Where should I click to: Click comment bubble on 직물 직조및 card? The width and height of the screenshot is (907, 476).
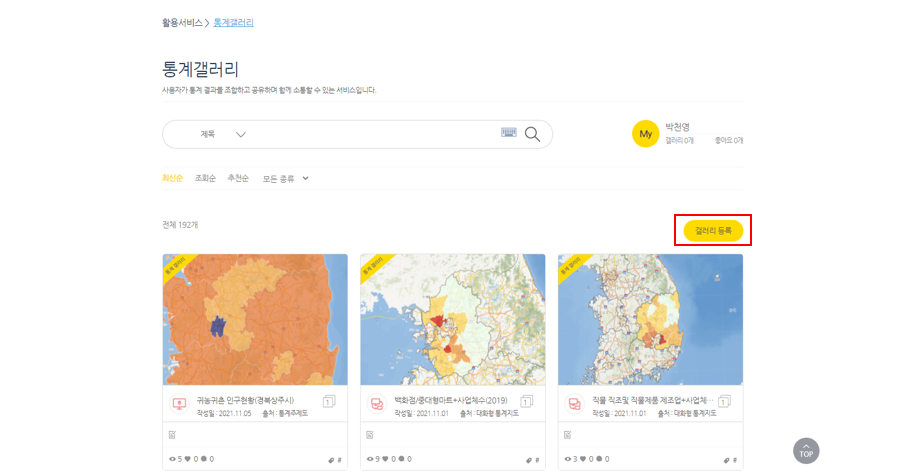point(599,459)
